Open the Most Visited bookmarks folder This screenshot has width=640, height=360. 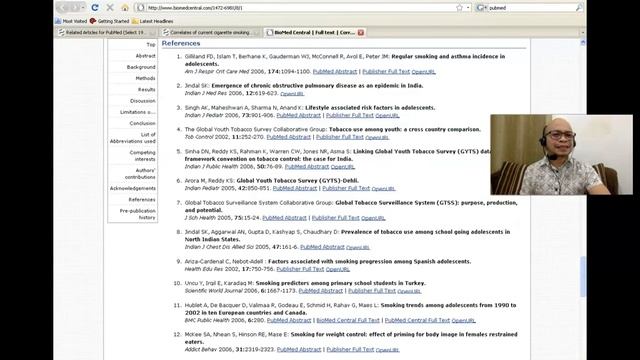[x=71, y=21]
